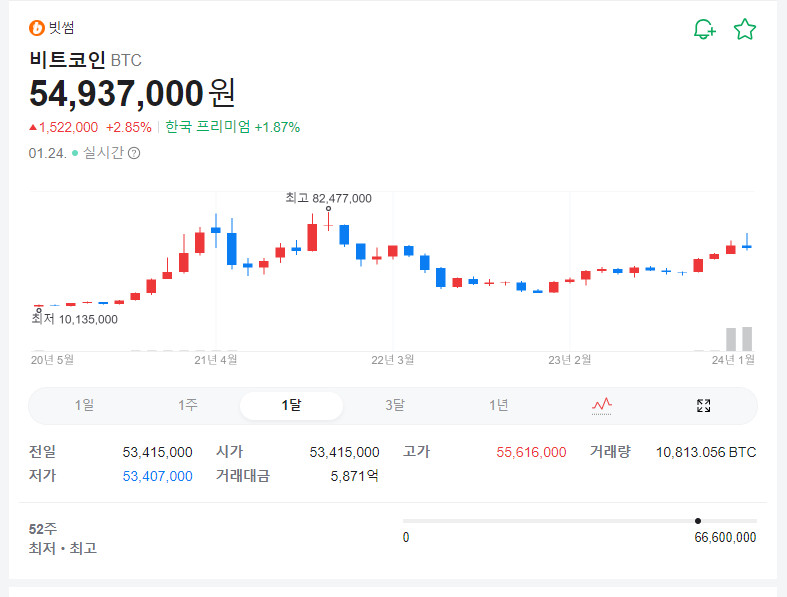Add Bitcoin to favorites with star icon
The width and height of the screenshot is (787, 597).
tap(745, 29)
